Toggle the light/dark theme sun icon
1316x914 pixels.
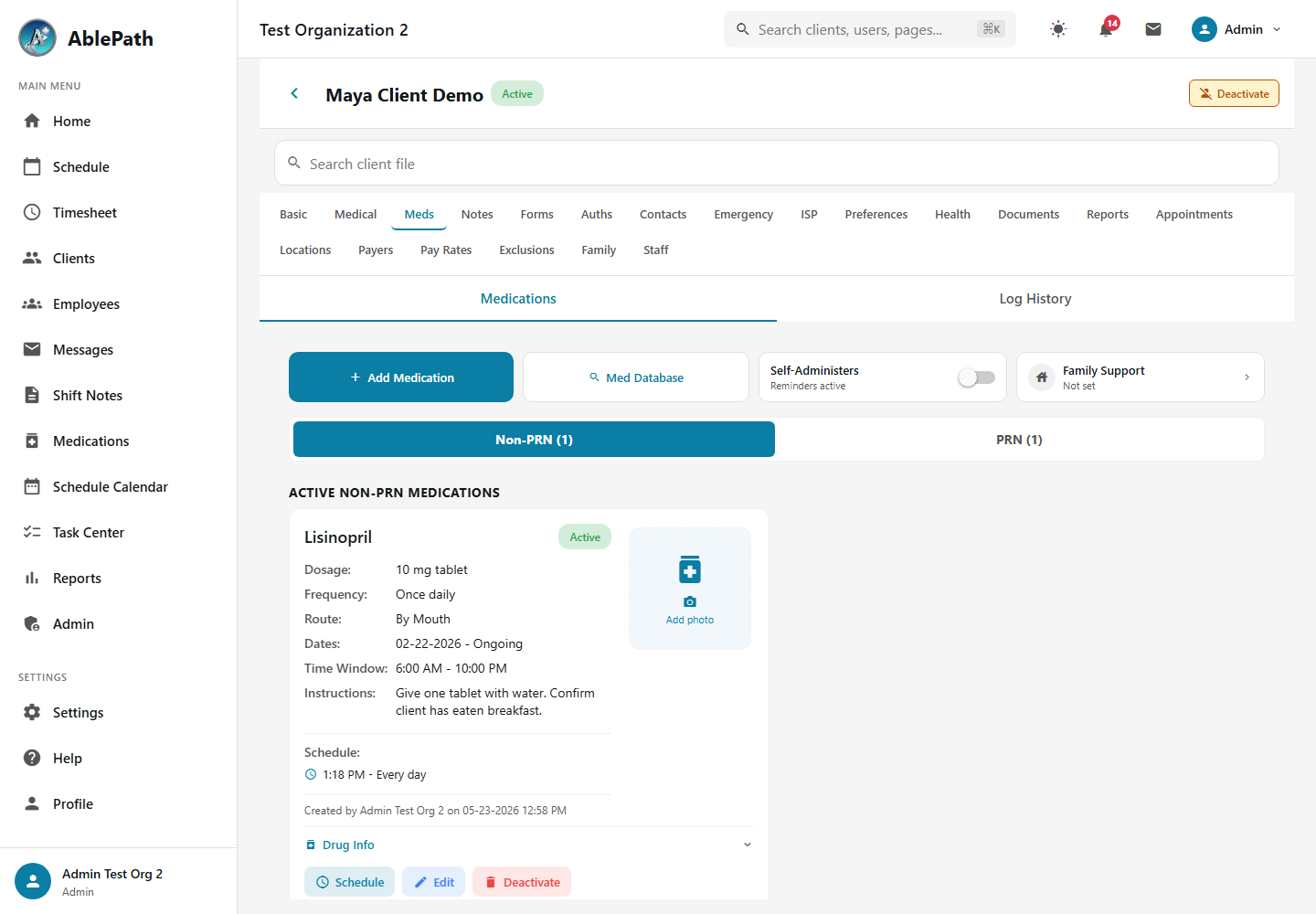[x=1058, y=29]
